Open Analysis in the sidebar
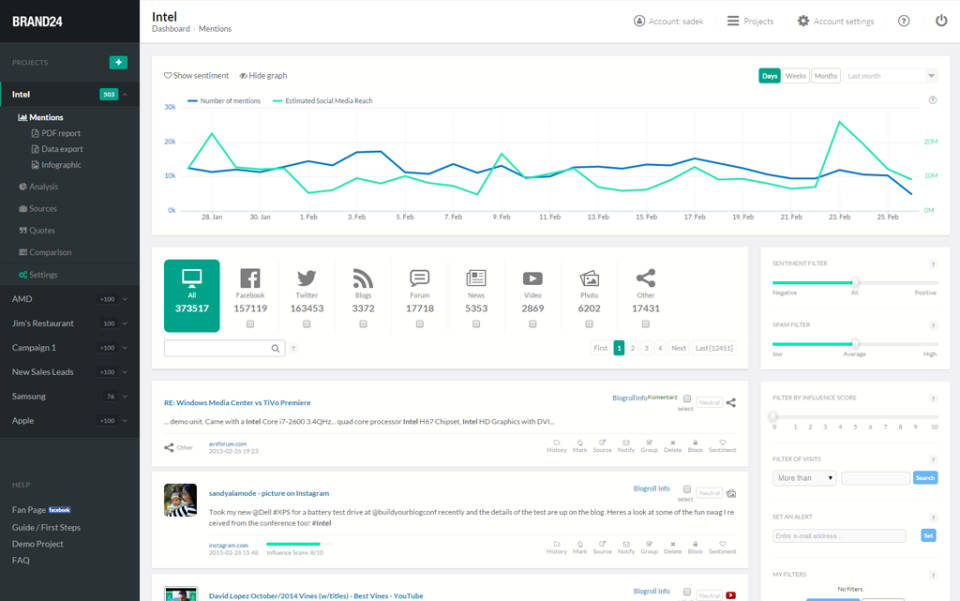 (x=43, y=187)
